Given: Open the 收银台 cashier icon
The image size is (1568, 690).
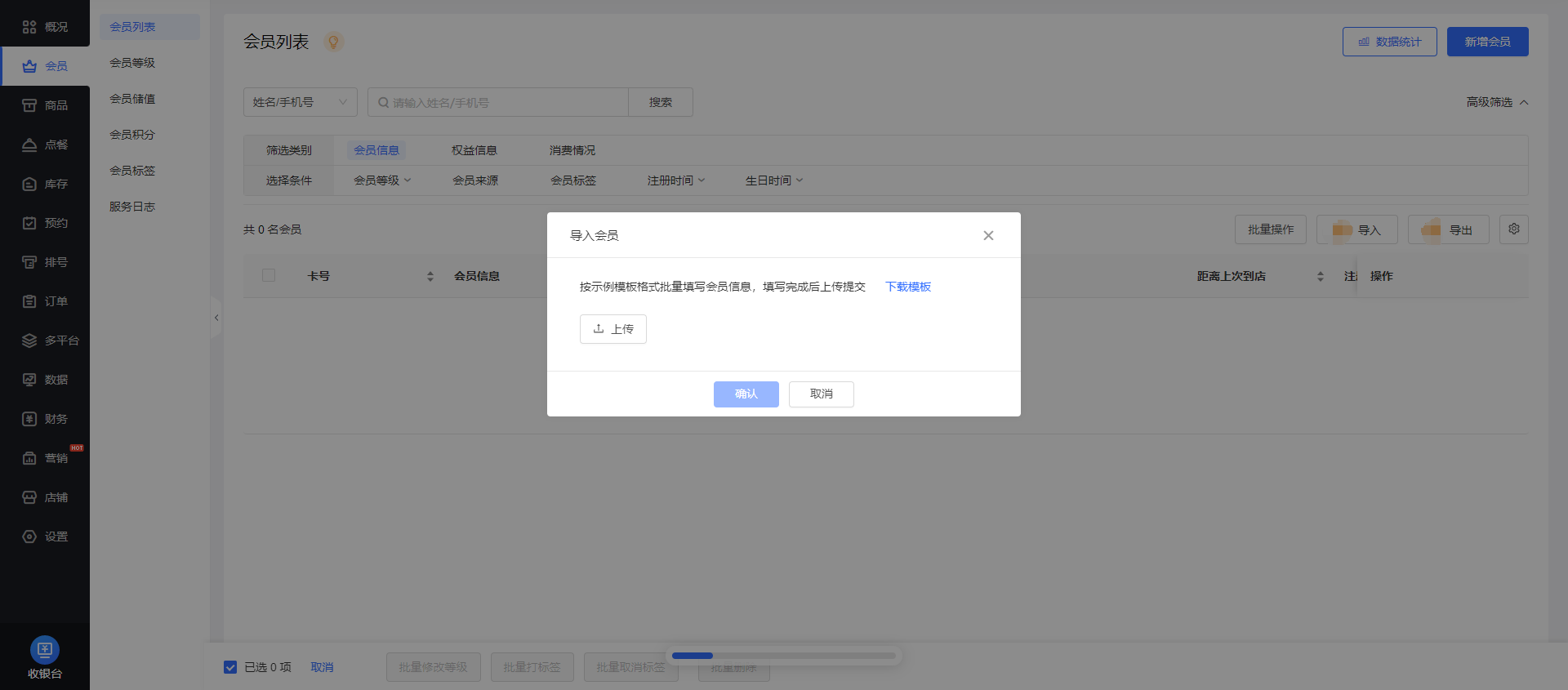Looking at the screenshot, I should click(x=44, y=650).
